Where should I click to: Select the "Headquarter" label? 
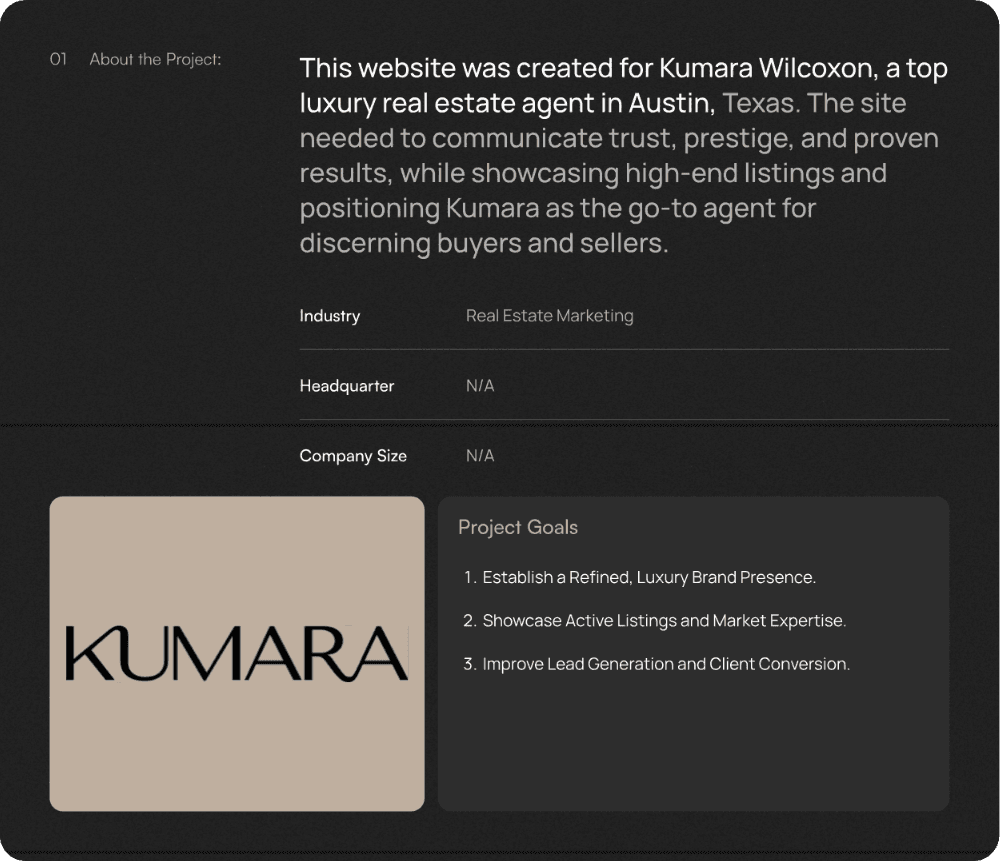[347, 386]
